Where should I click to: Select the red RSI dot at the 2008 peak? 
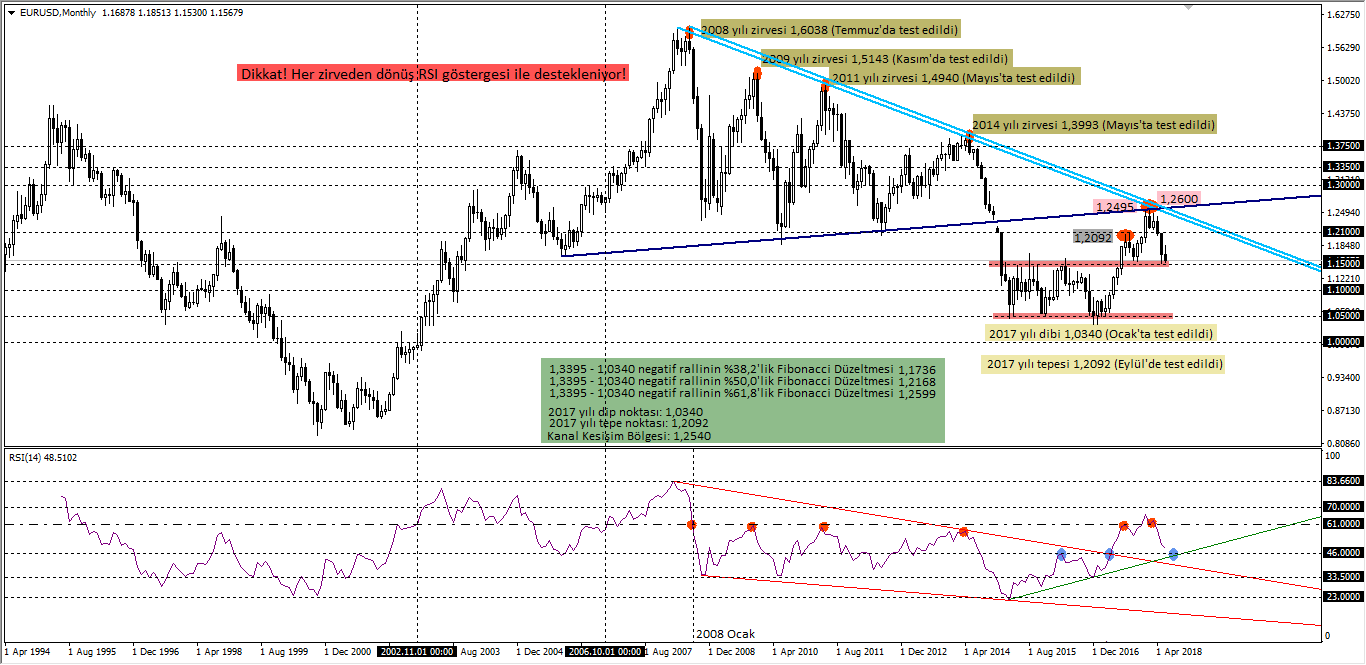[x=692, y=523]
